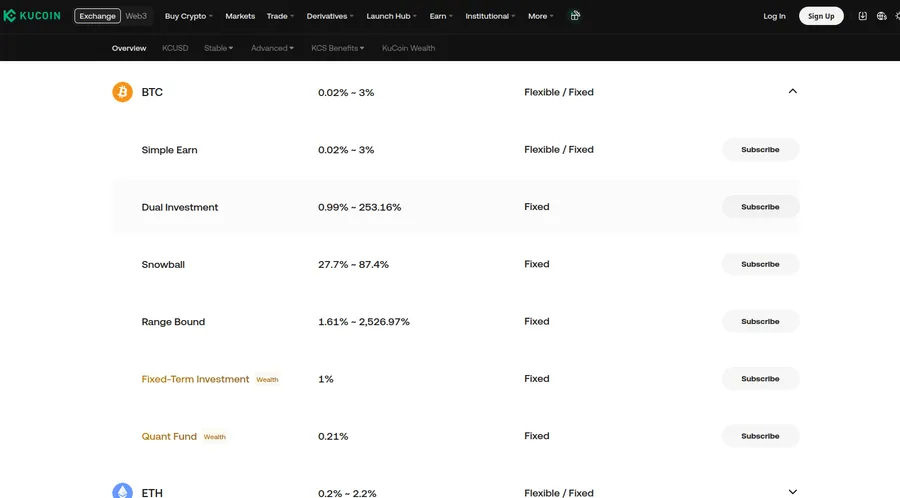
Task: Click the app download icon
Action: (x=862, y=16)
